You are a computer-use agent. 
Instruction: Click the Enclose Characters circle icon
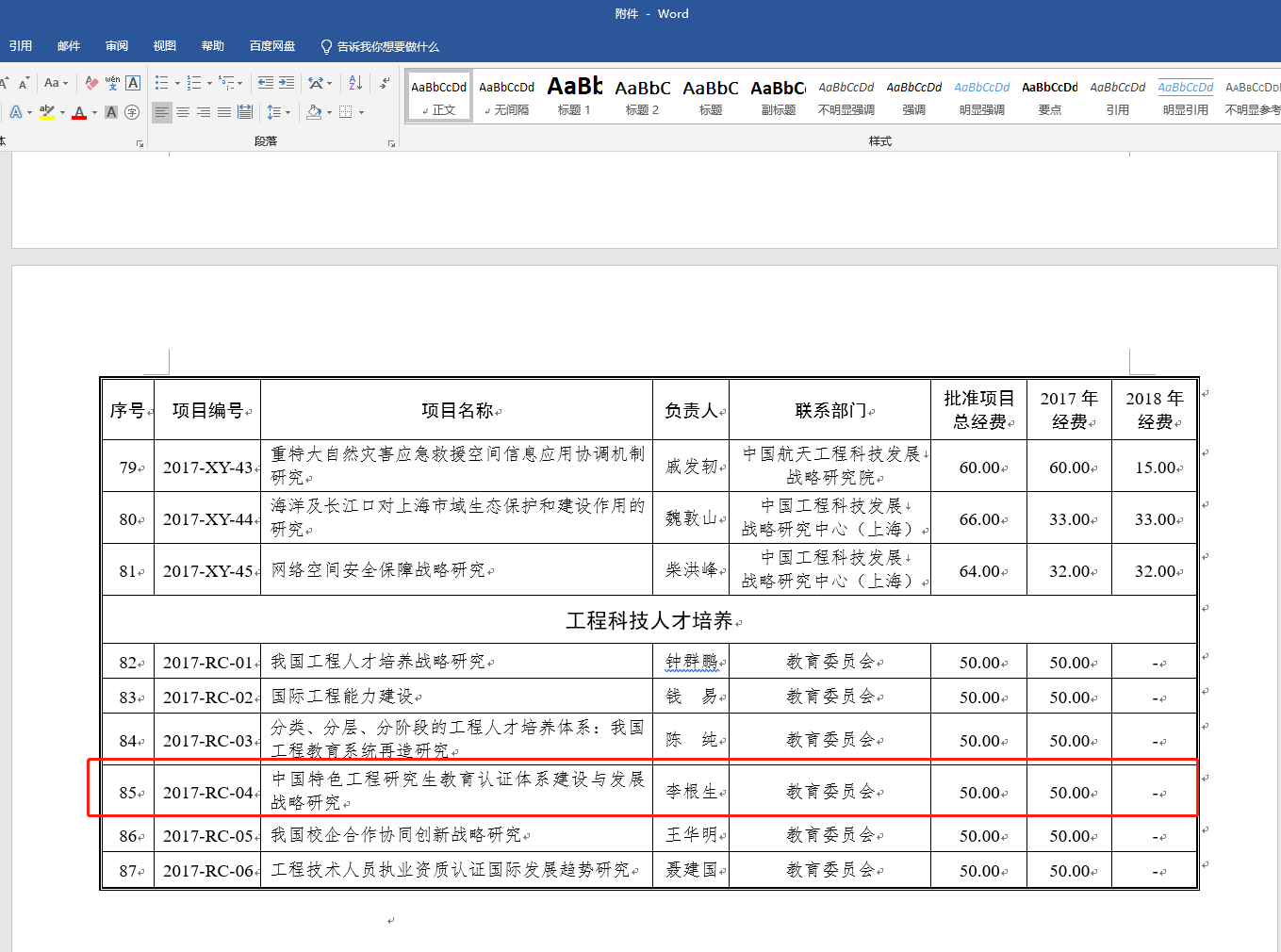coord(132,112)
